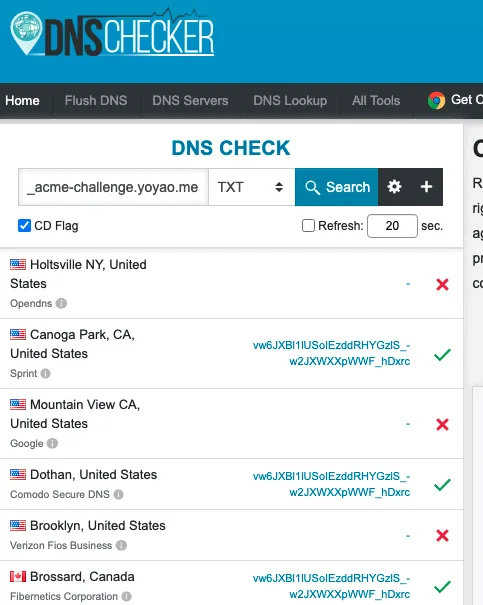Click the US flag beside Dothan
This screenshot has width=483, height=605.
[18, 474]
